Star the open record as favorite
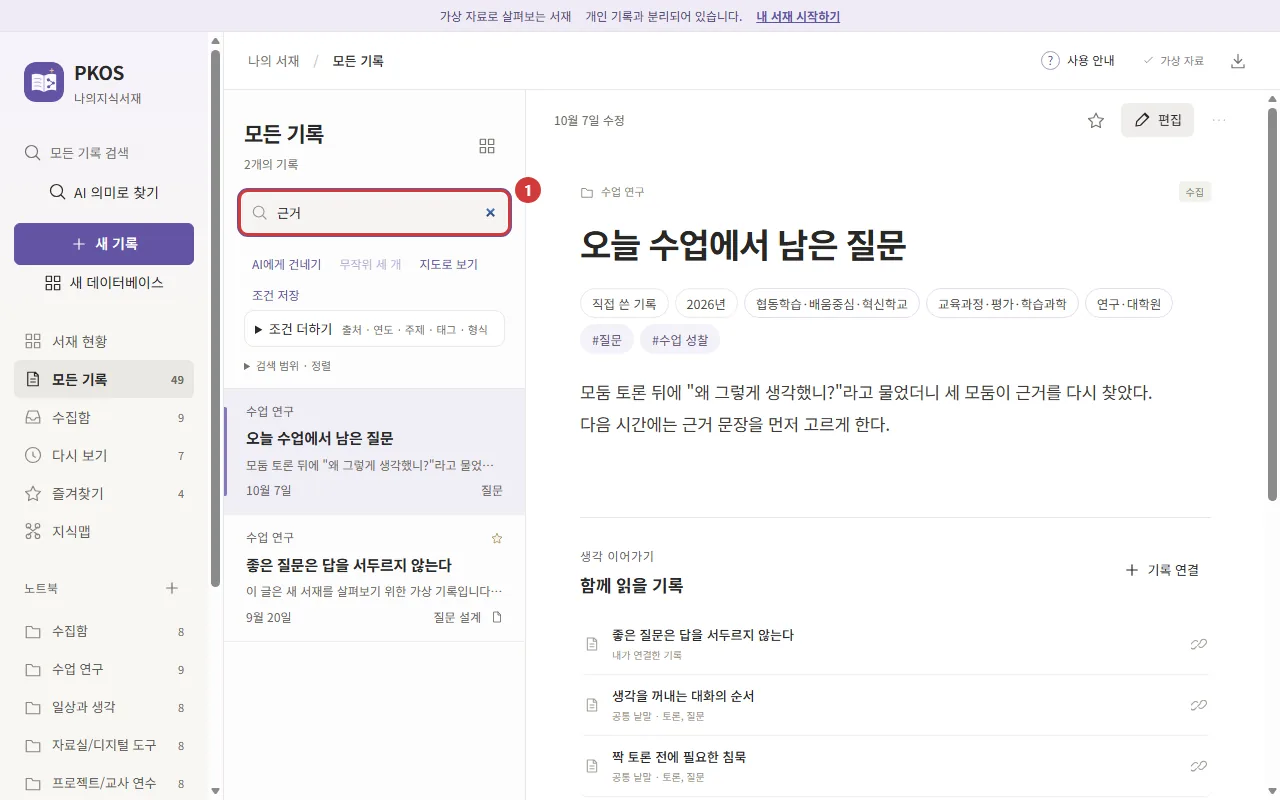The width and height of the screenshot is (1280, 800). (x=1096, y=120)
